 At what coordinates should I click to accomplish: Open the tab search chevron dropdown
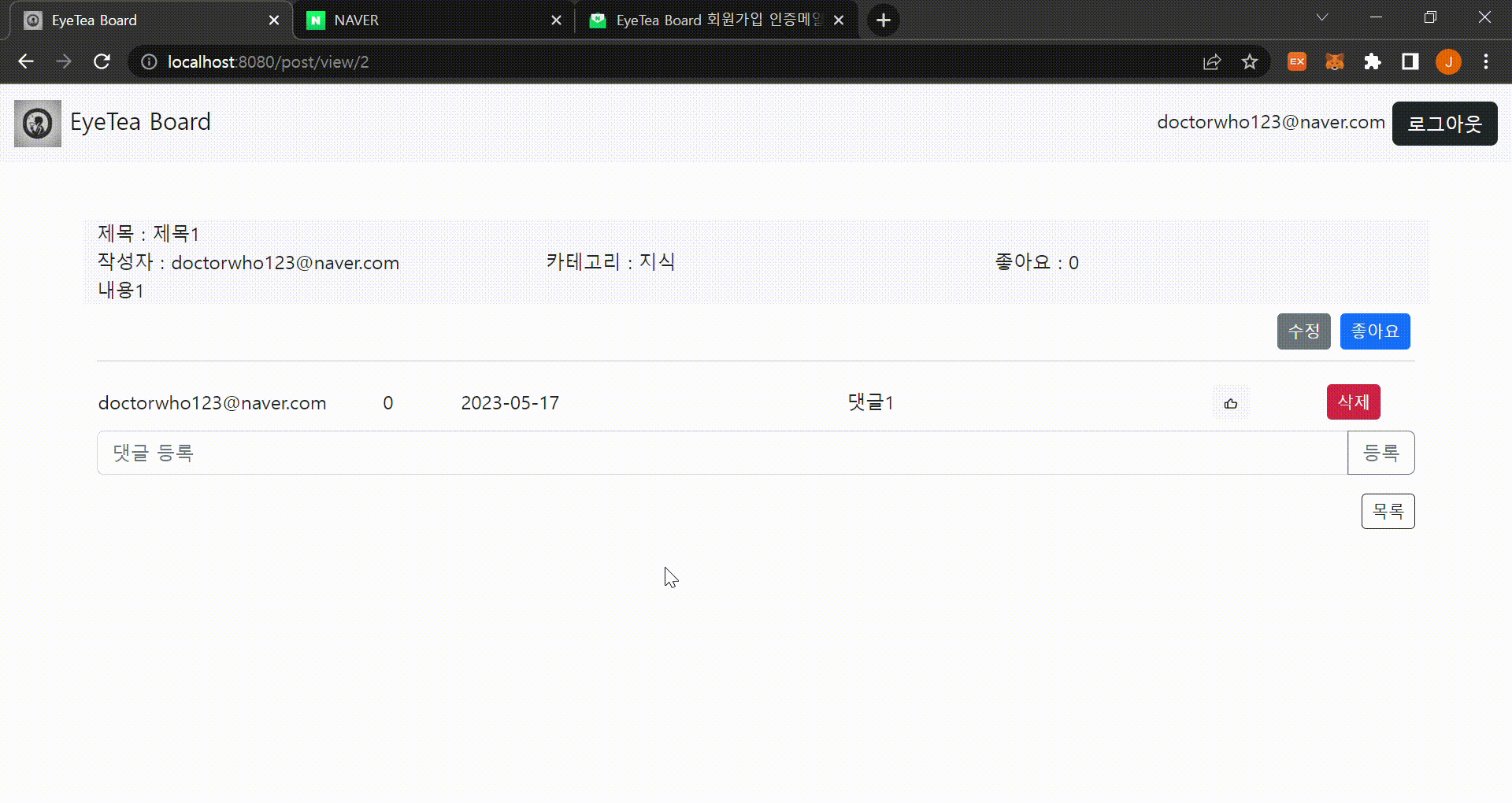(x=1321, y=17)
